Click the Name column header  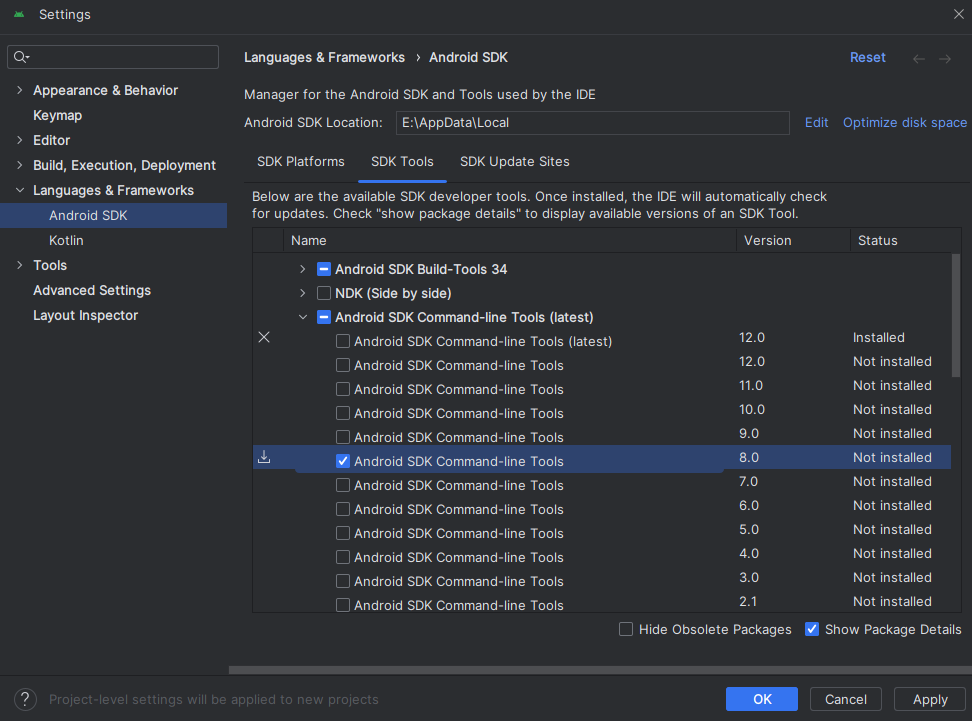[x=510, y=241]
